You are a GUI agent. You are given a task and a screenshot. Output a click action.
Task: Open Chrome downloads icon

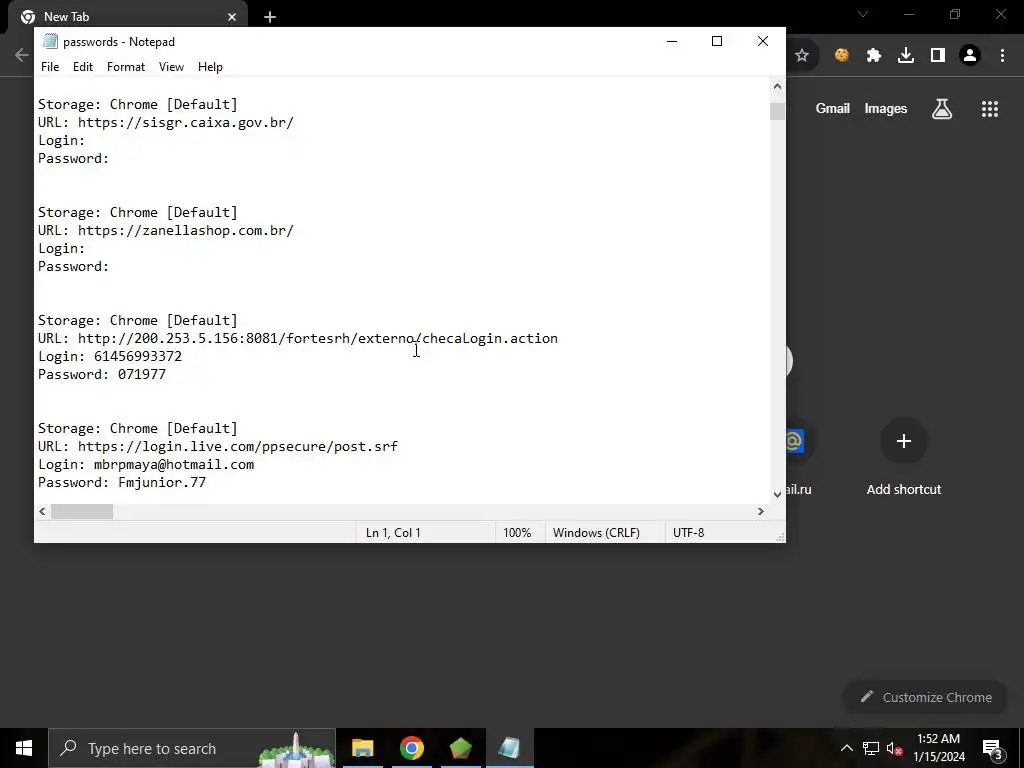pos(906,56)
